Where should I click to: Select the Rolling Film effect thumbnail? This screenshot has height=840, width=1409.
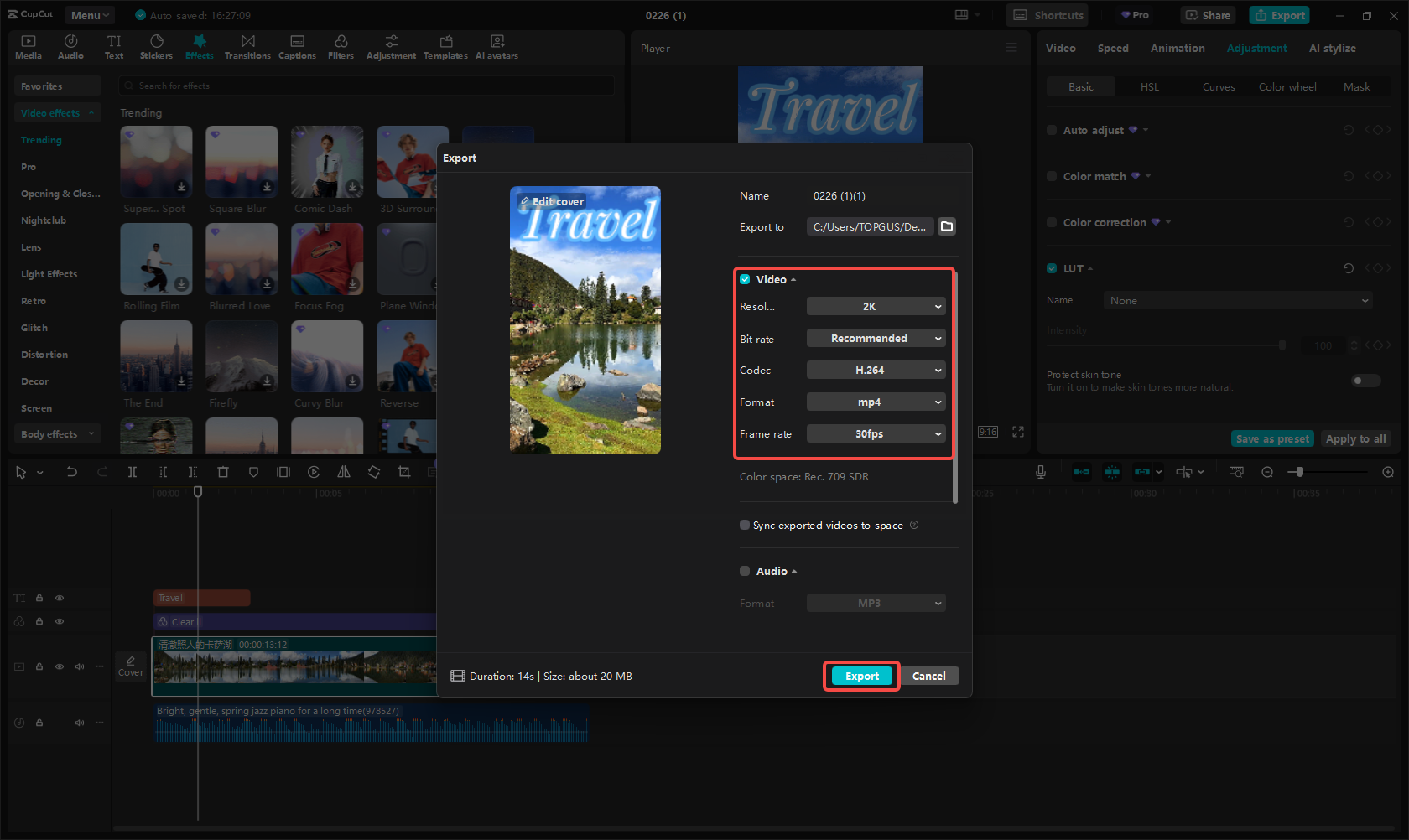point(156,260)
